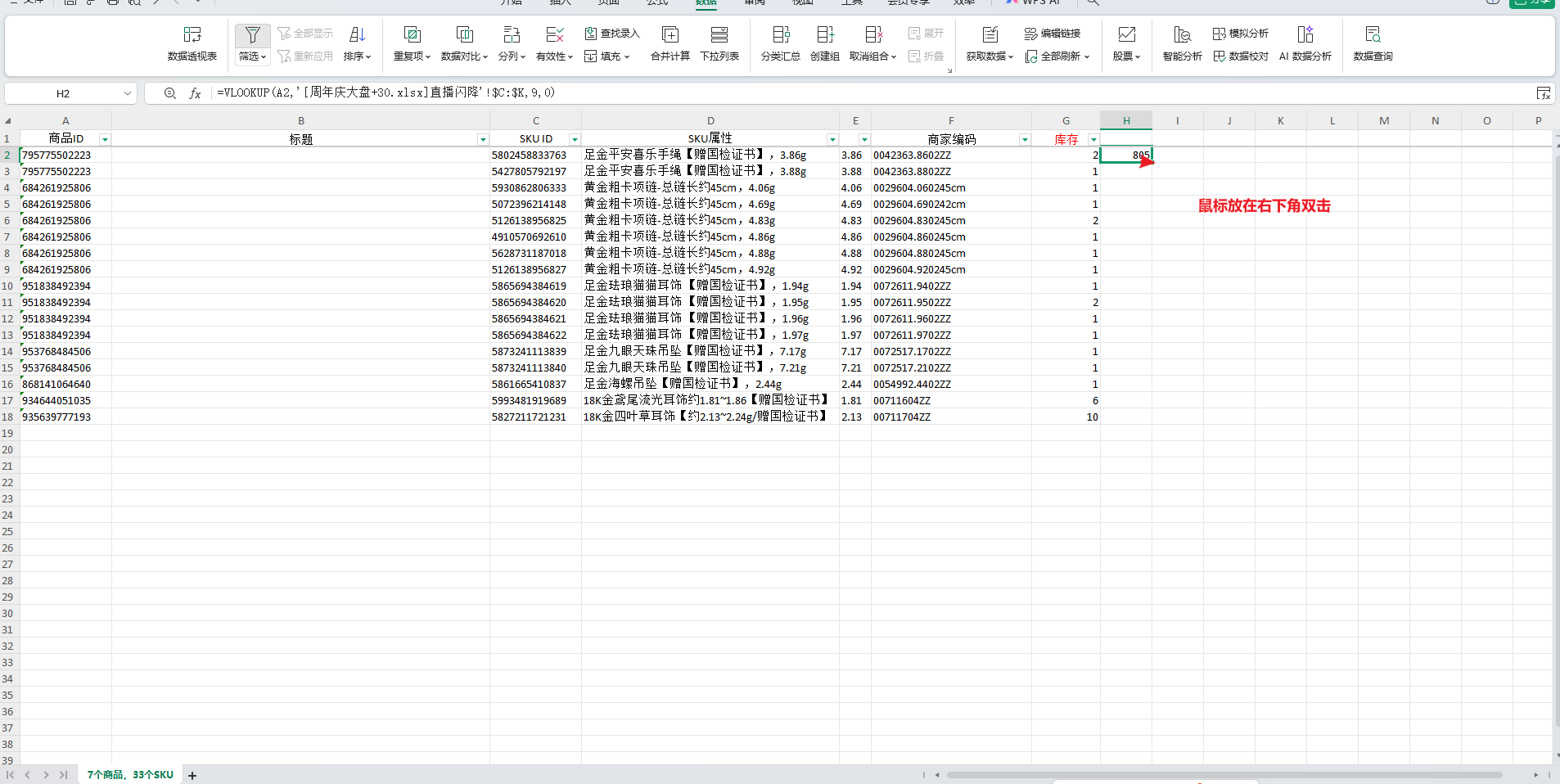
Task: Select the 数据校对 data proofing tool
Action: [x=1241, y=56]
